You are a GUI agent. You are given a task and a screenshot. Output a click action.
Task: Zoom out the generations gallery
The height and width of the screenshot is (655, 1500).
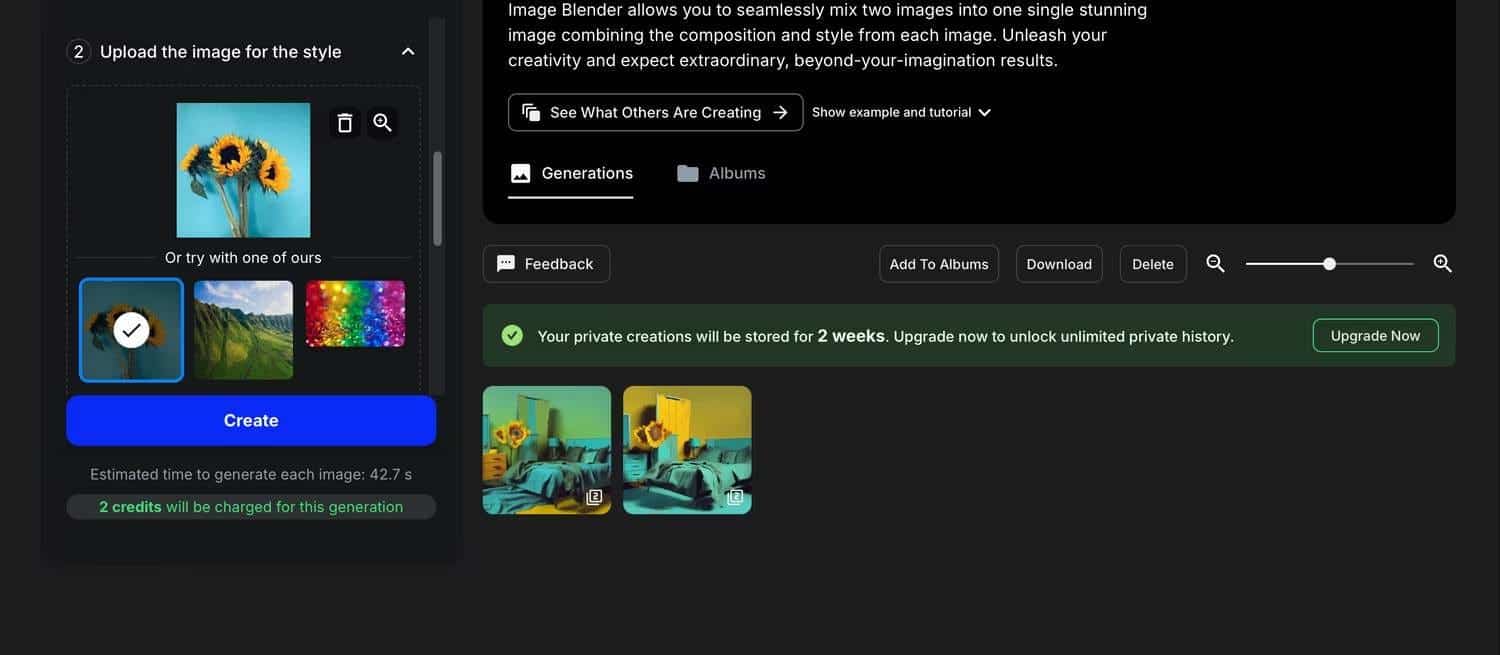tap(1215, 264)
